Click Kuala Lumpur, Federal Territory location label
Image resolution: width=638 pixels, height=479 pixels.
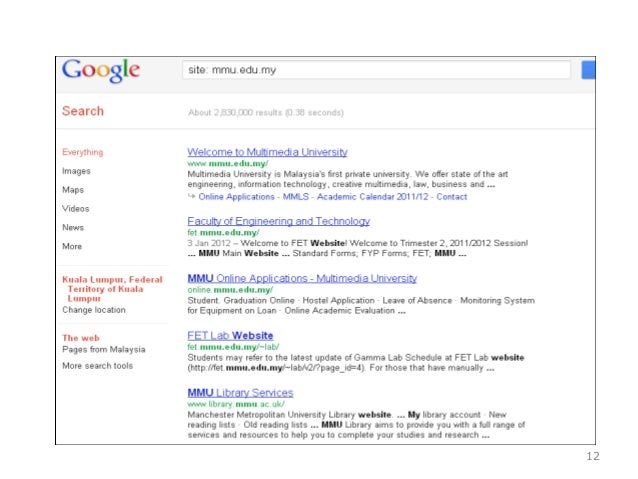point(112,289)
